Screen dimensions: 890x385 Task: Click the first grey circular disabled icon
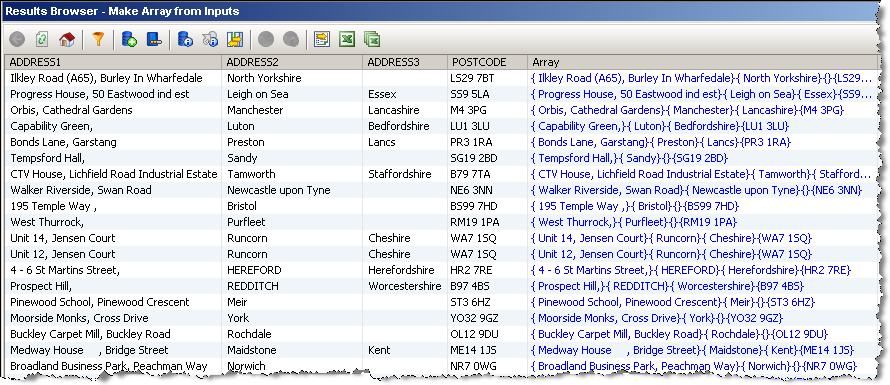266,39
